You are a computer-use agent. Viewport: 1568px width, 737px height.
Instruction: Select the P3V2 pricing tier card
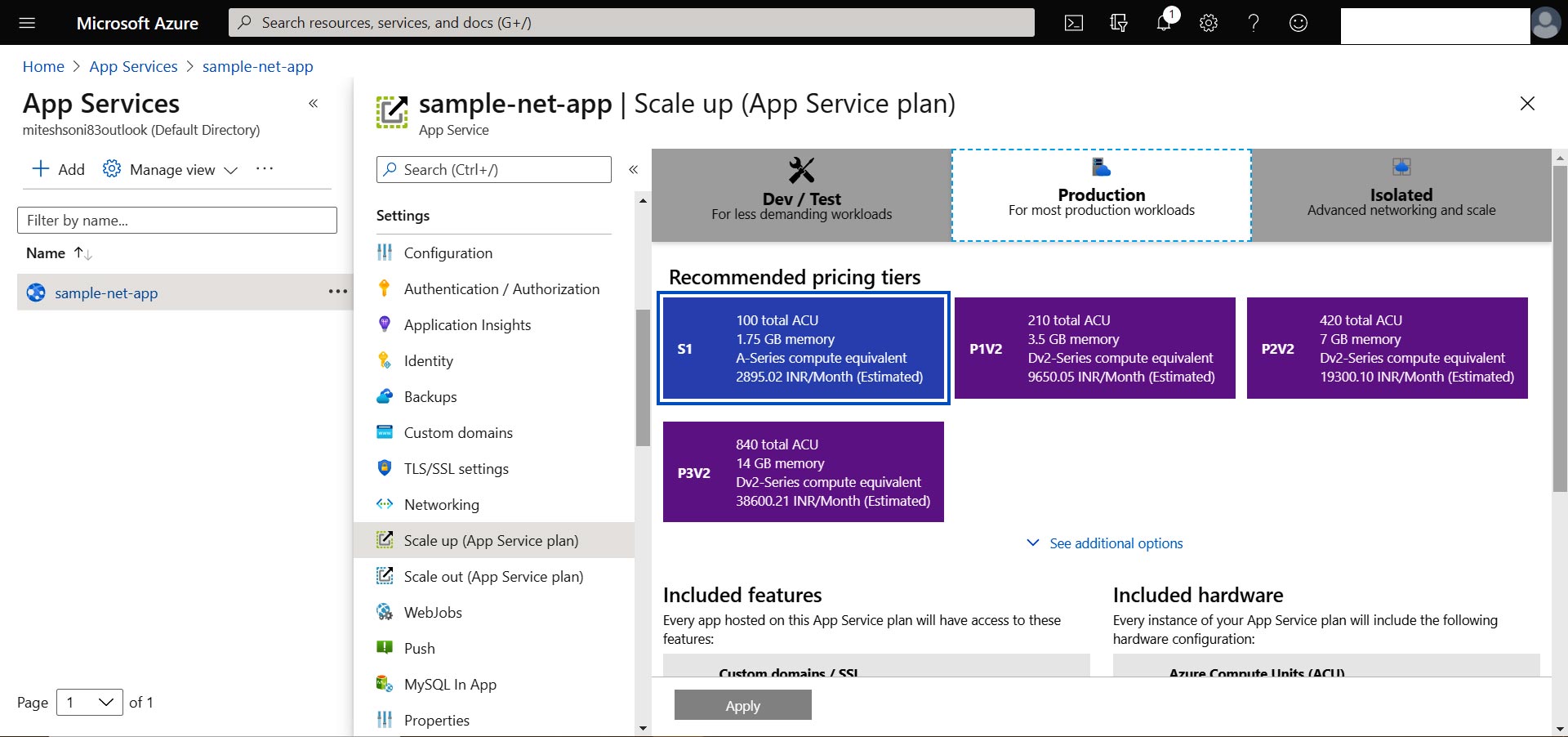tap(804, 472)
